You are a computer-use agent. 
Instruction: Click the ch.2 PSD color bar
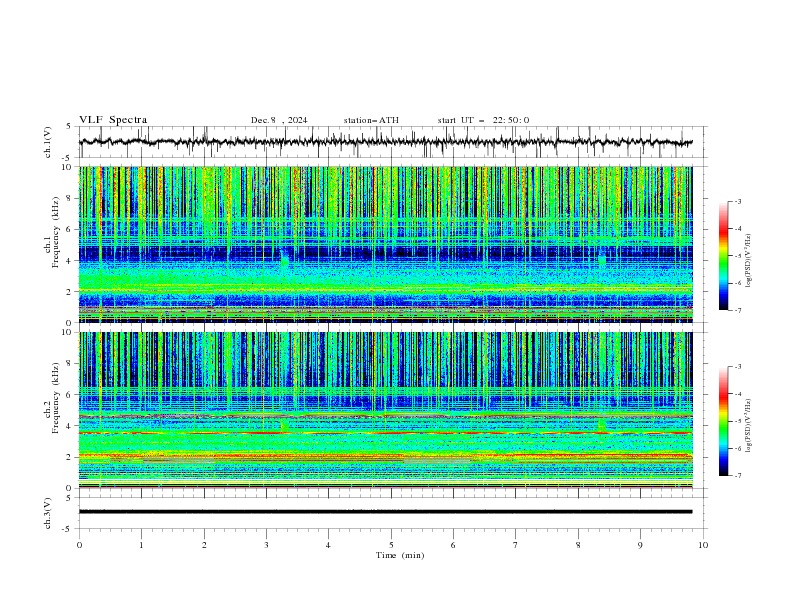[x=723, y=421]
